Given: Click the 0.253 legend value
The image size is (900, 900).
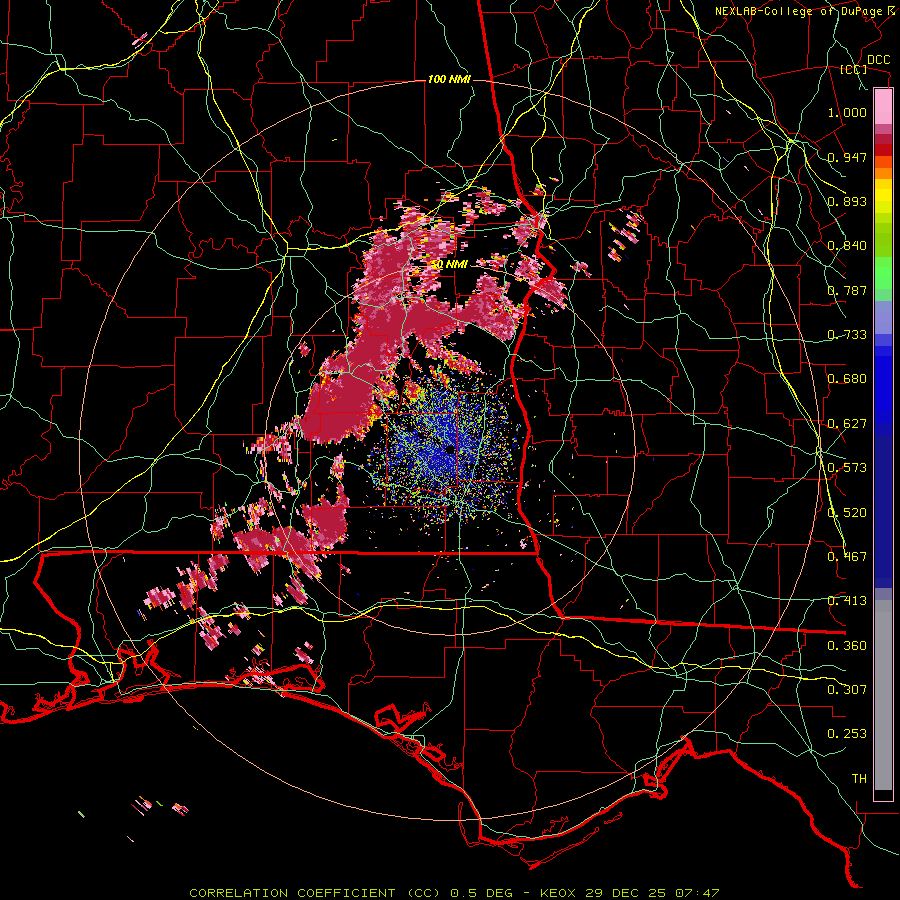Looking at the screenshot, I should click(x=847, y=734).
